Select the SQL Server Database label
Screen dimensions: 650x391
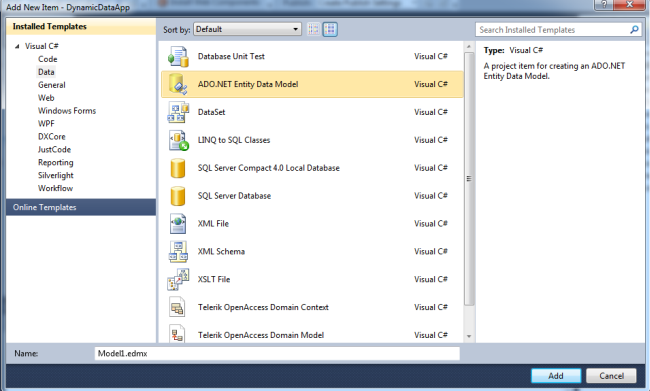click(234, 196)
